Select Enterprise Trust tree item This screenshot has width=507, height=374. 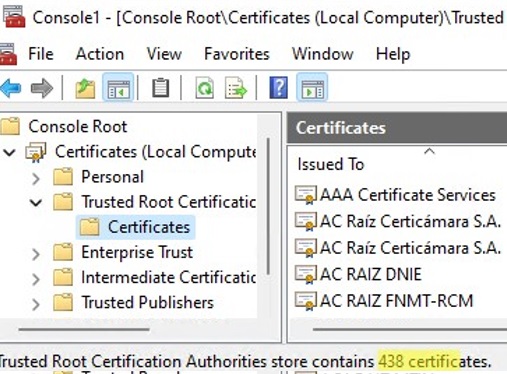click(x=137, y=252)
